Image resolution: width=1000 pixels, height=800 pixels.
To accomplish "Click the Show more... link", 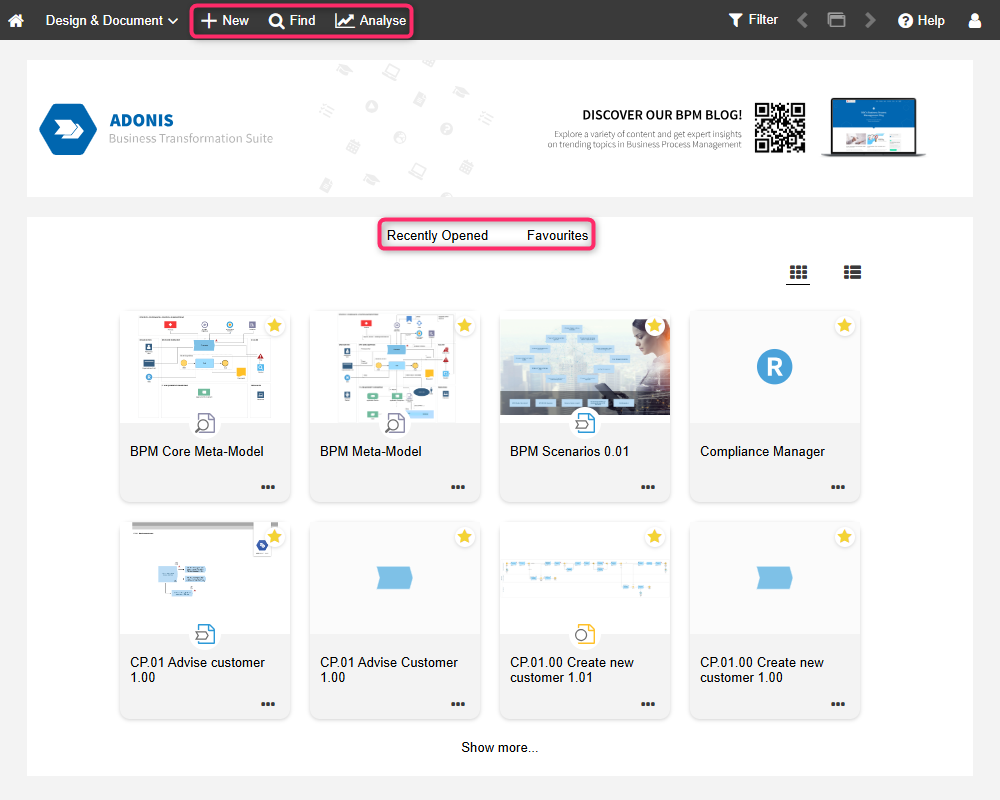I will (499, 747).
